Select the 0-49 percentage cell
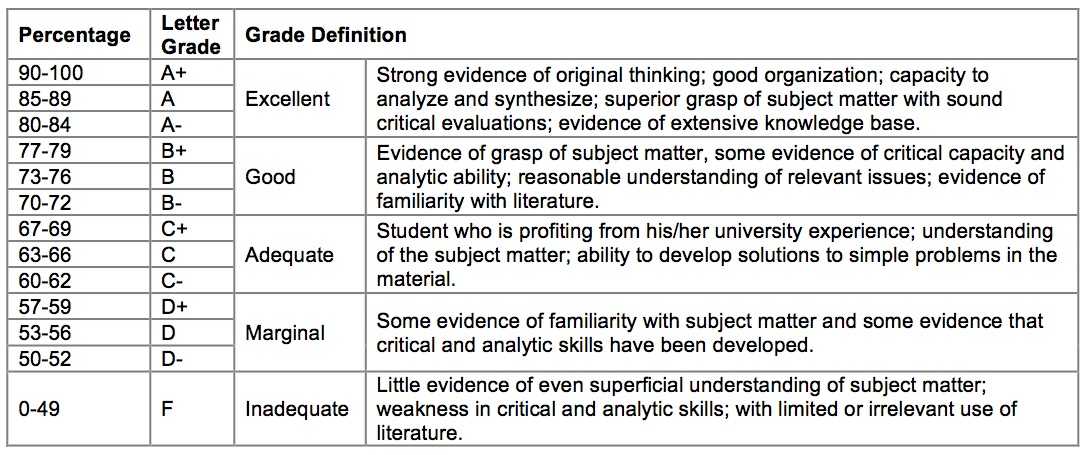Screen dimensions: 1085x455 point(80,409)
